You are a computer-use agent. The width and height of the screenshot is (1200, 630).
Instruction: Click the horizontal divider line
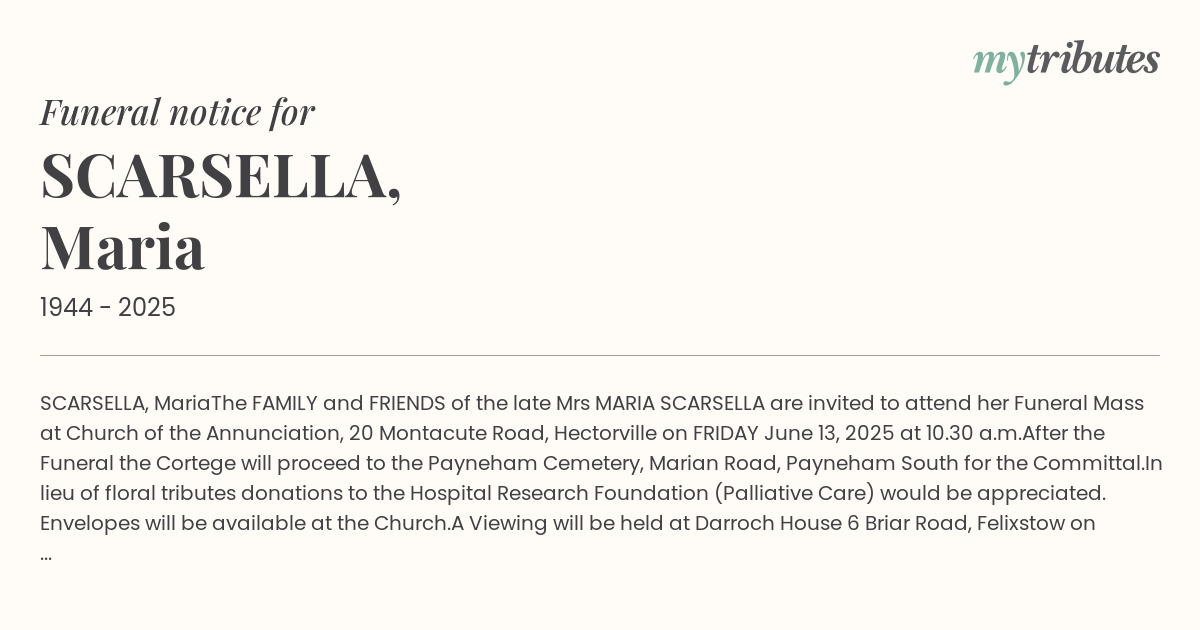600,355
